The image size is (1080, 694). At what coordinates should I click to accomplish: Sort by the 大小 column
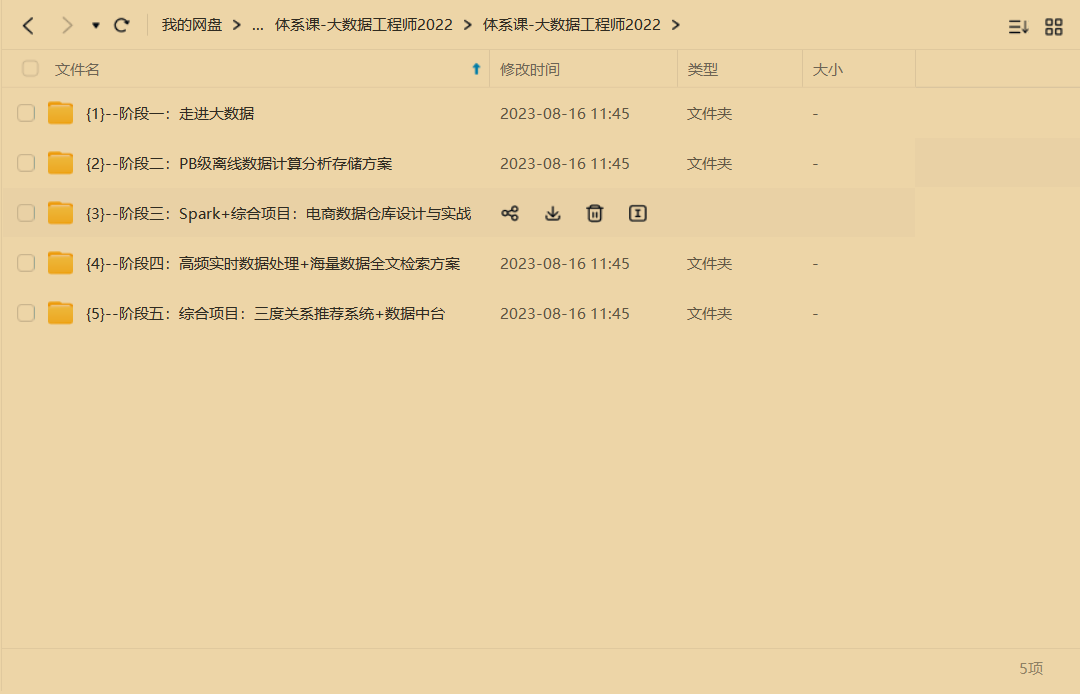point(828,70)
